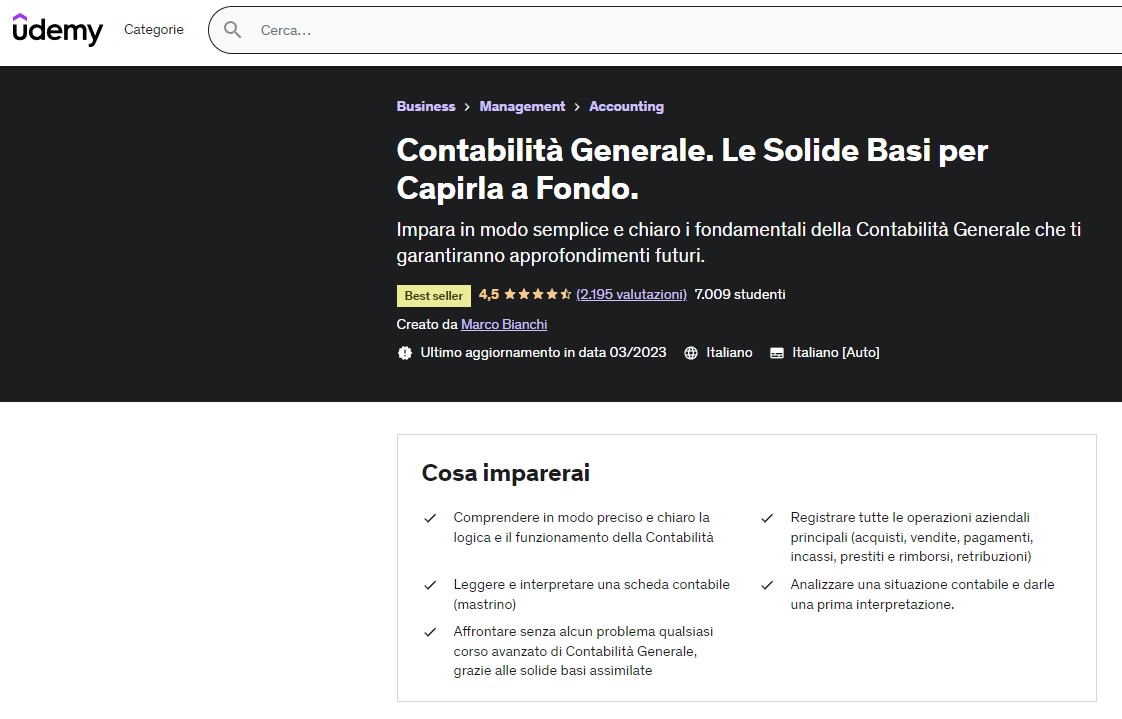Click 'Affrontare senza alcun problema qualsiasi' item
The image size is (1122, 719).
[x=583, y=651]
